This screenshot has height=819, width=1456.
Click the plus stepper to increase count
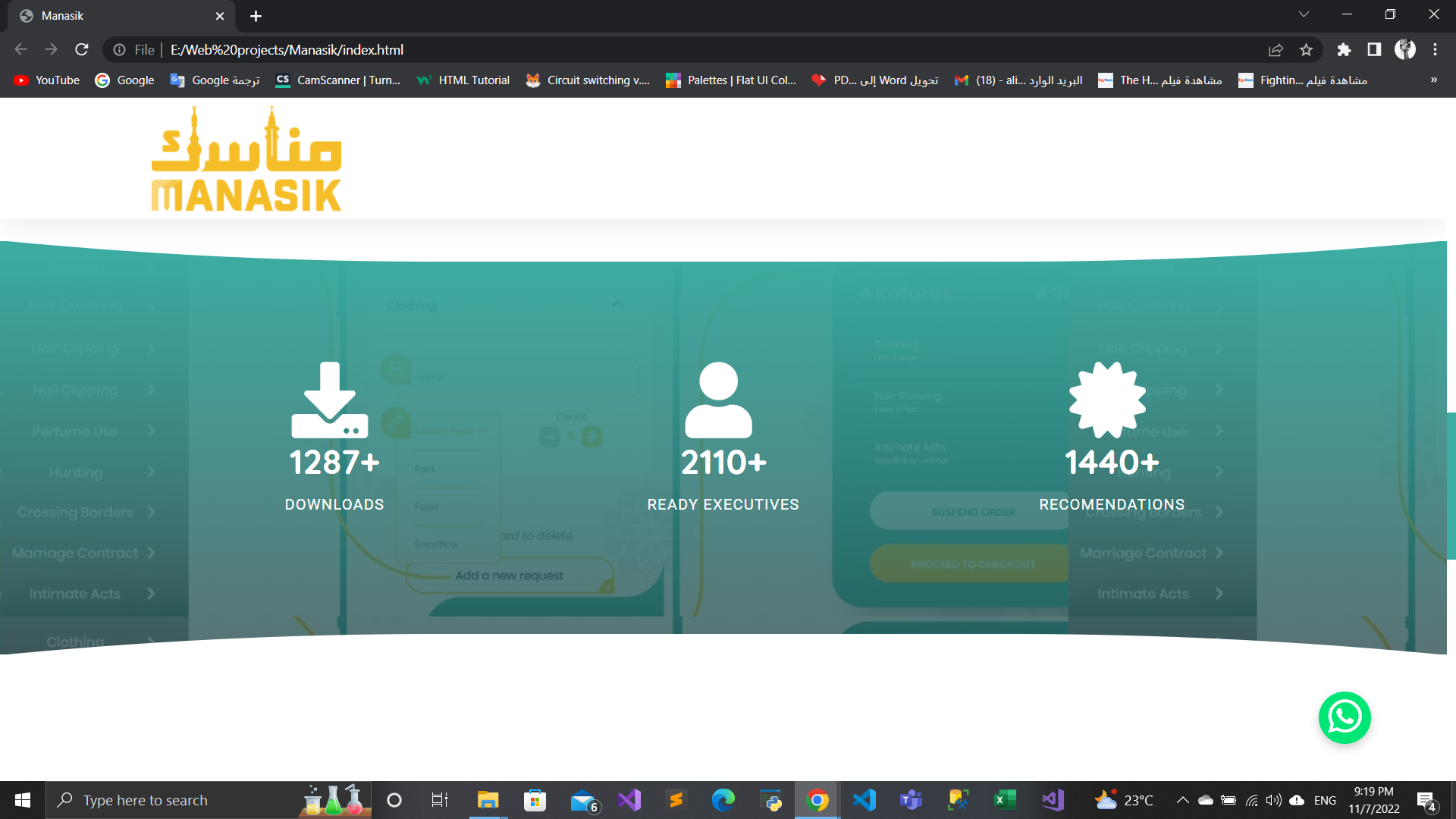[591, 437]
